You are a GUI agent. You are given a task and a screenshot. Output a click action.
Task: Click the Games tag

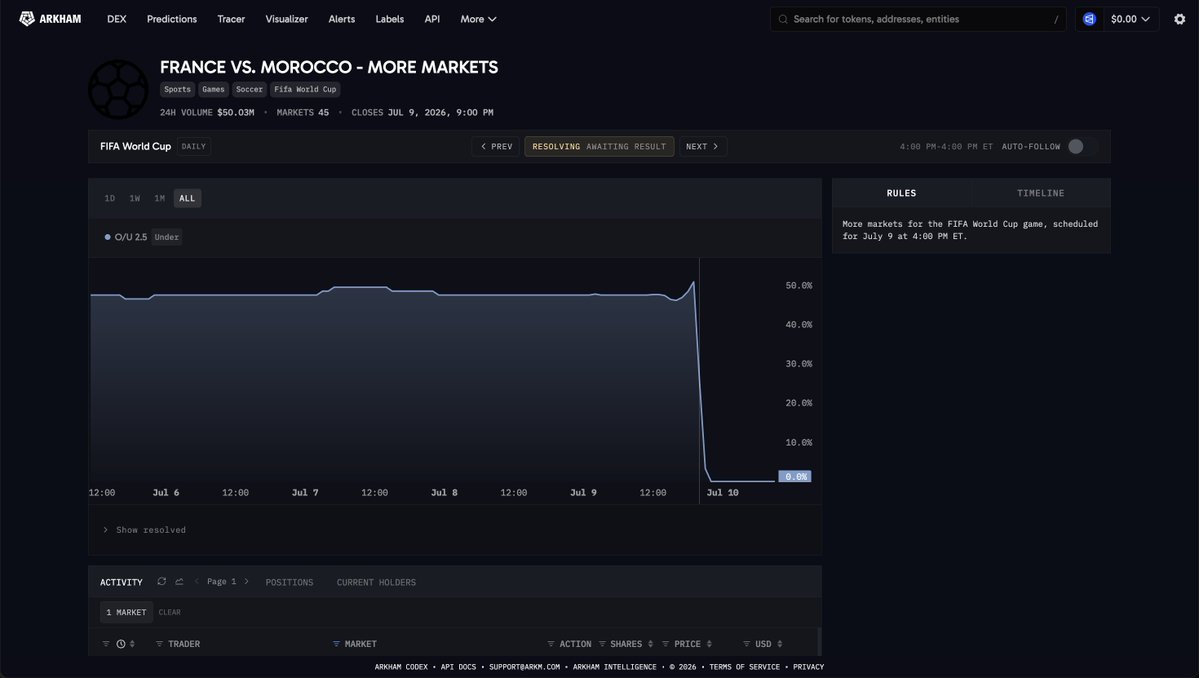pyautogui.click(x=213, y=89)
